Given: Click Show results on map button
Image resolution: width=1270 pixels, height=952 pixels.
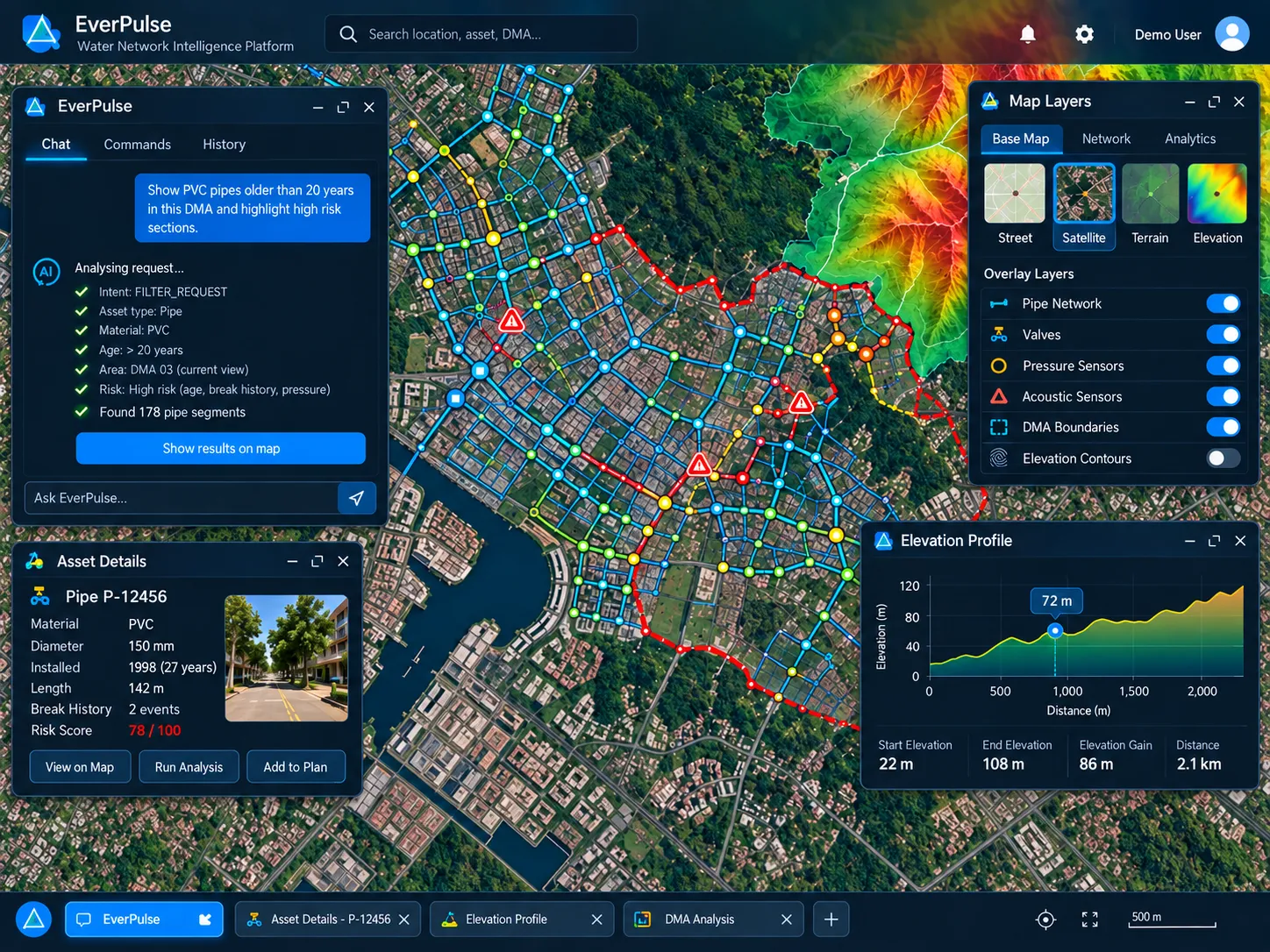Looking at the screenshot, I should click(x=221, y=448).
